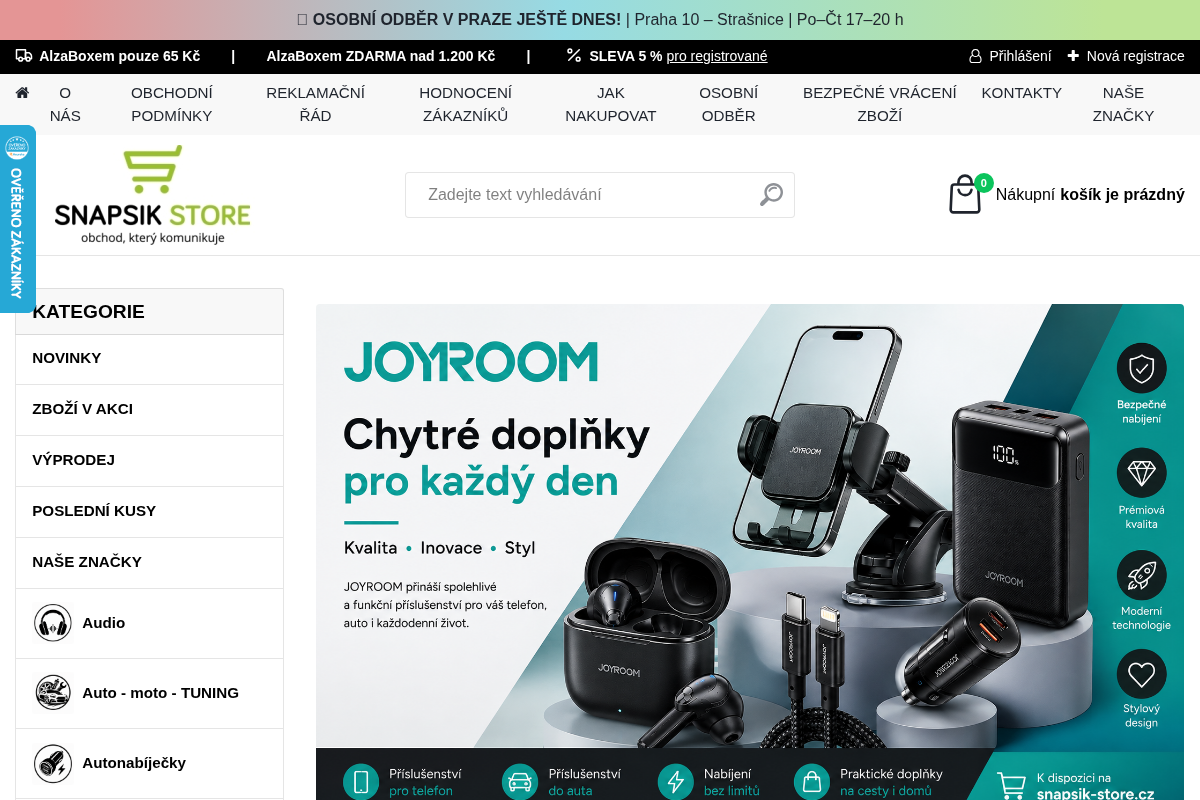
Task: Open HODNOCENÍ ZÁKAZNÍKŮ page
Action: pyautogui.click(x=465, y=104)
